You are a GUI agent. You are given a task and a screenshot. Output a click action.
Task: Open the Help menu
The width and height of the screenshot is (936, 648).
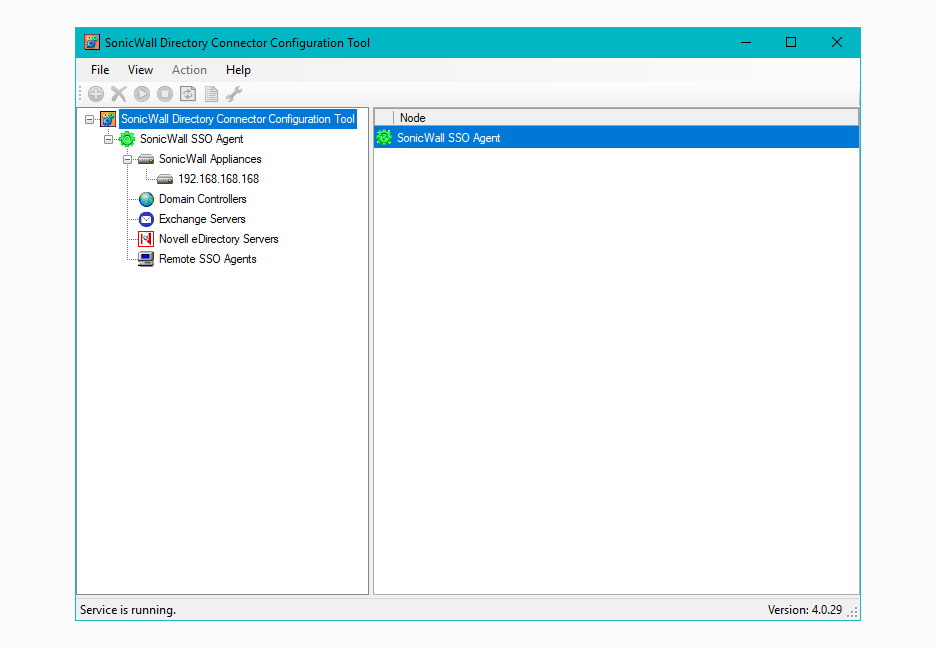[x=238, y=70]
